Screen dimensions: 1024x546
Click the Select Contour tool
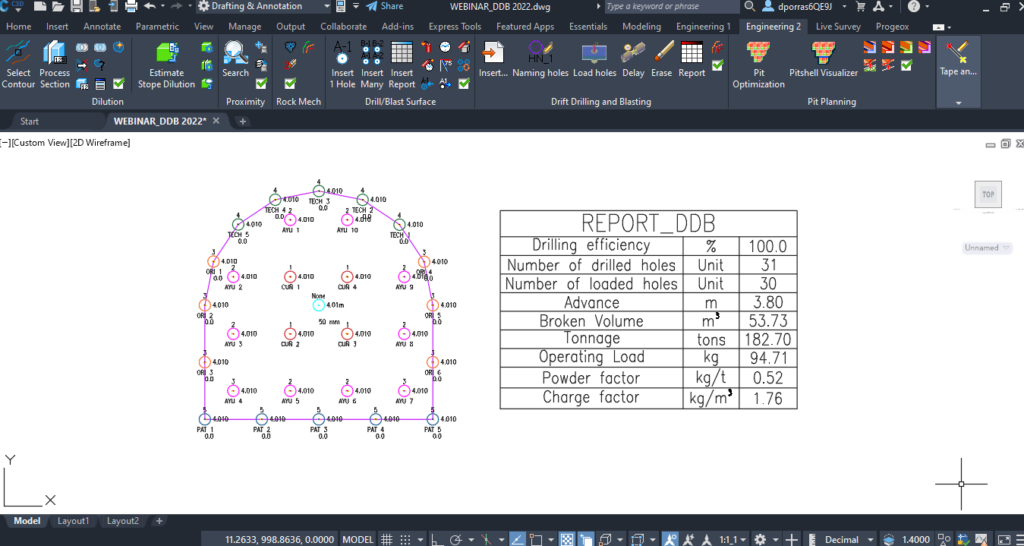pyautogui.click(x=18, y=64)
